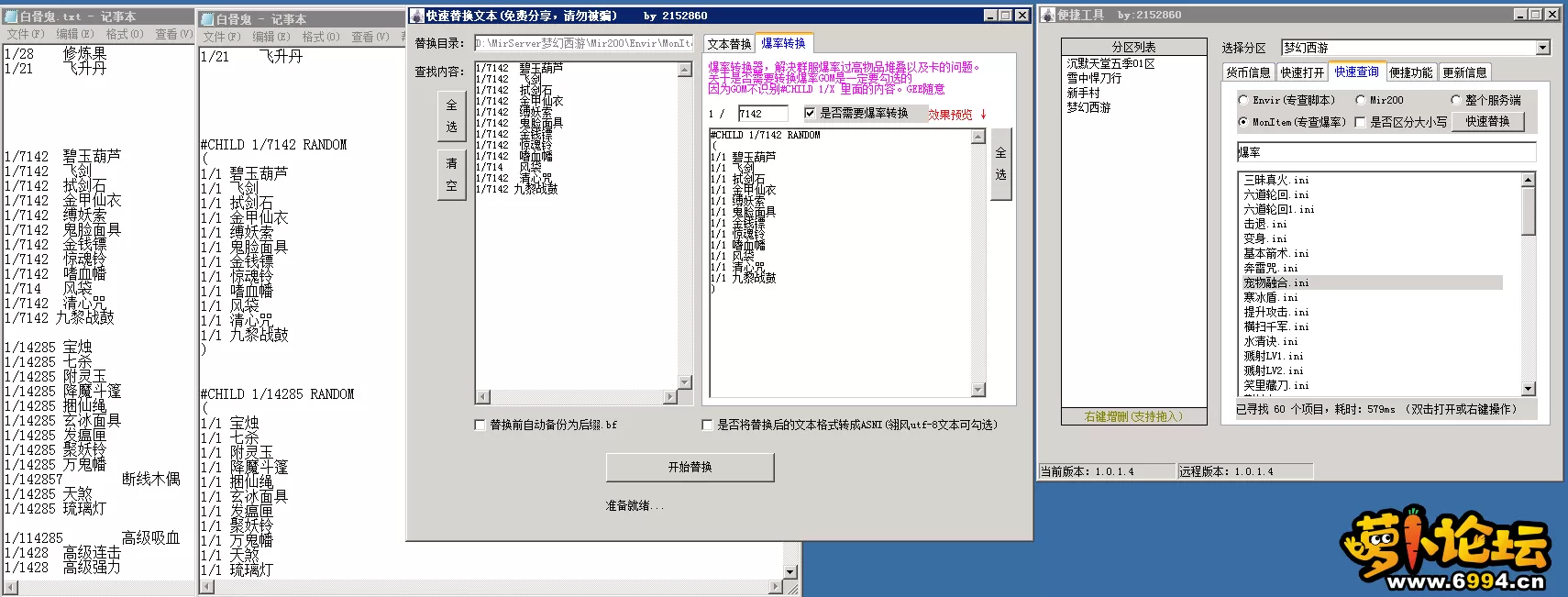Toggle the 是否需要爆率转换 checkbox
The width and height of the screenshot is (1568, 597).
click(x=810, y=113)
